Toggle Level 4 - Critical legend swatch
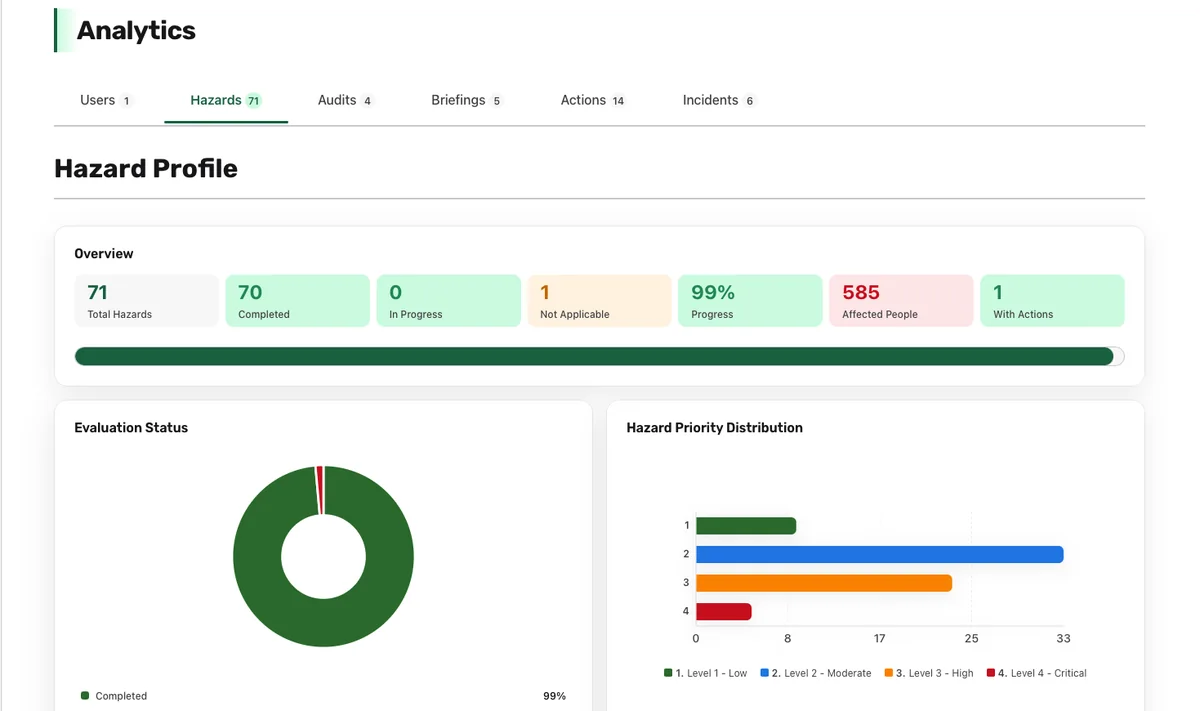Screen dimensions: 1200x711 point(991,673)
